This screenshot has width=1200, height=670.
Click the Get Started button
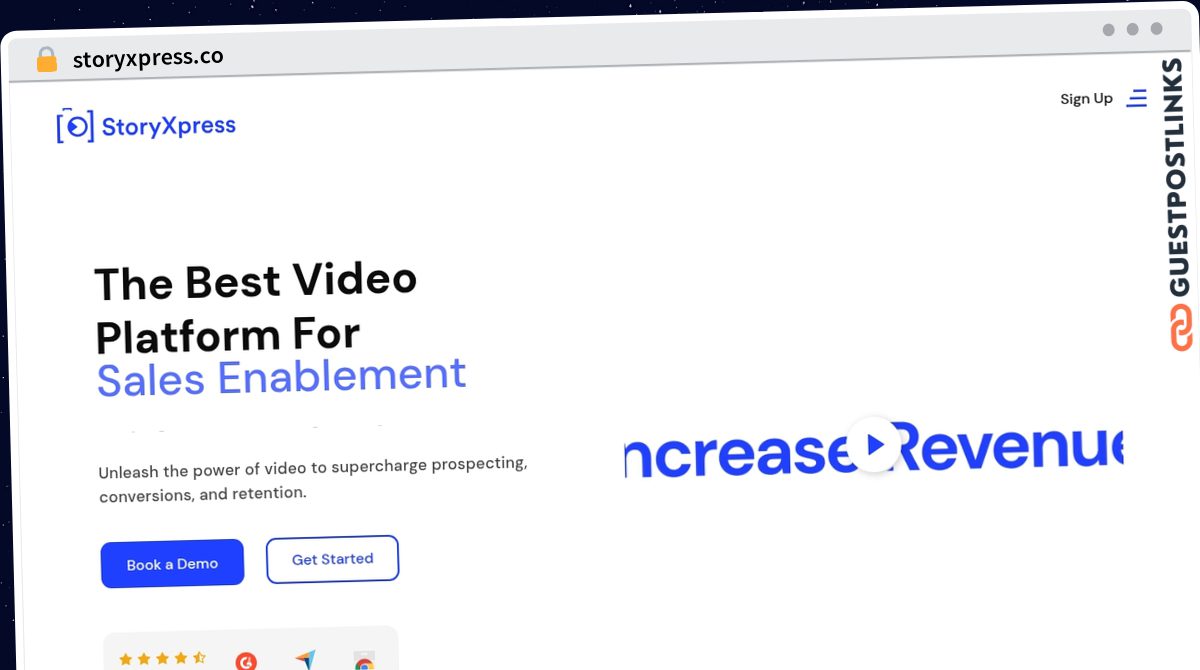332,559
